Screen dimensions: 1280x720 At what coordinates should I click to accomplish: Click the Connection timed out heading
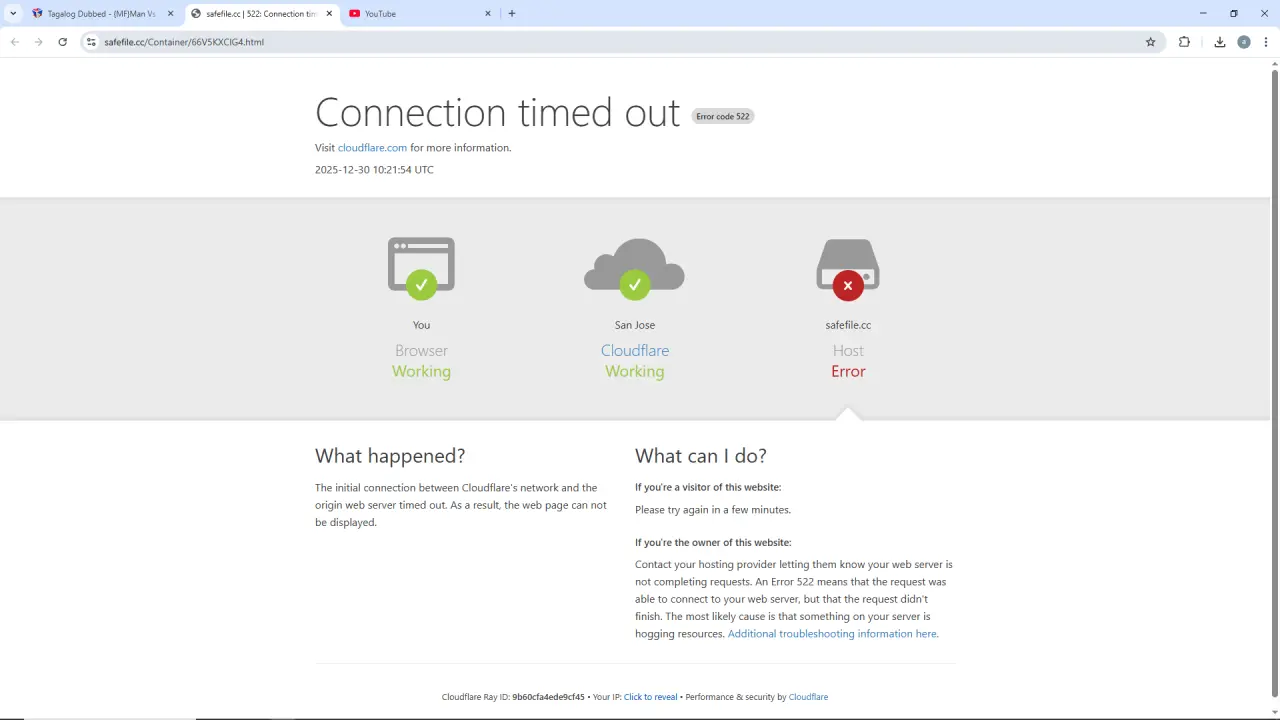coord(497,112)
